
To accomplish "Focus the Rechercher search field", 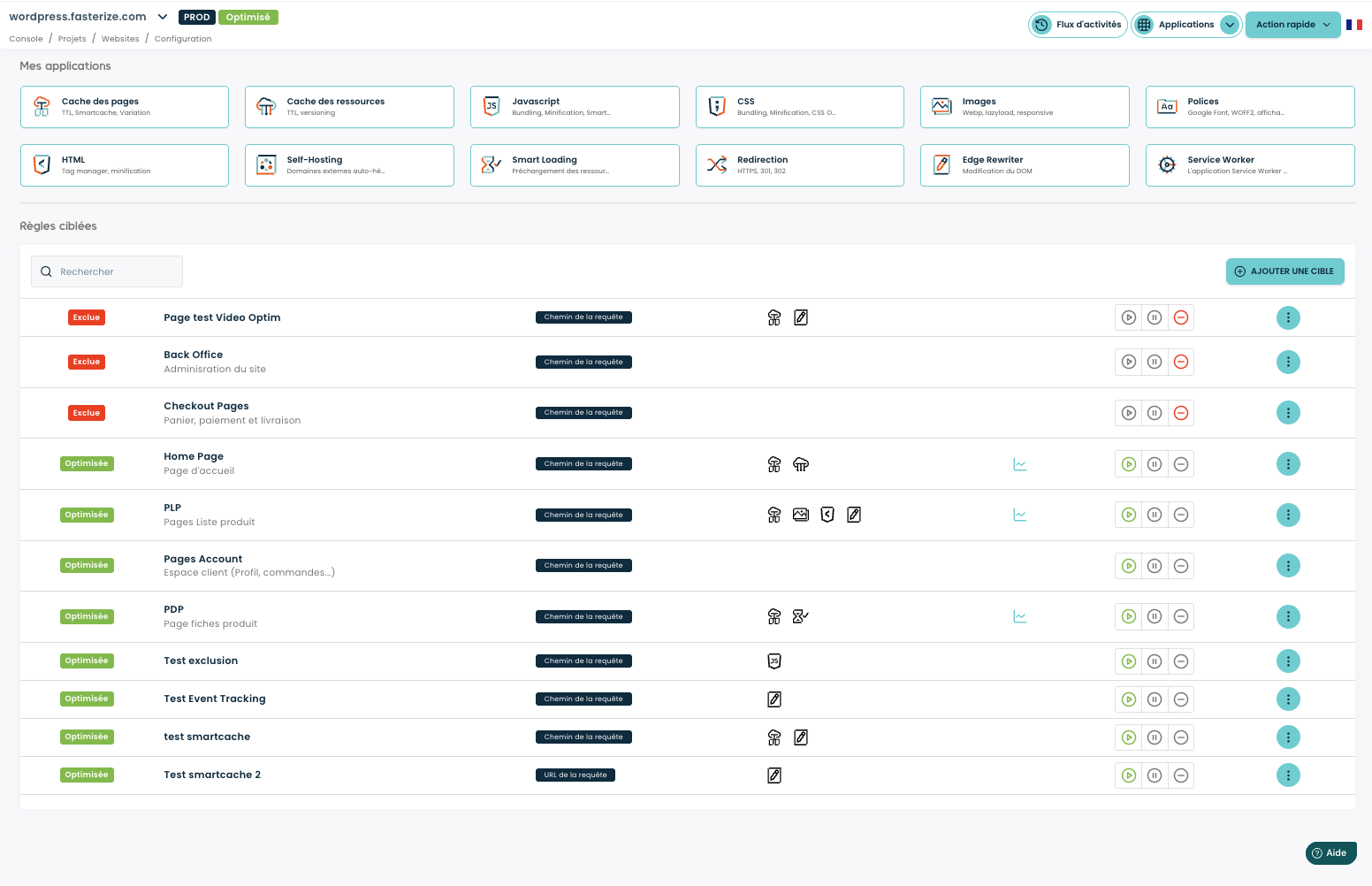I will coord(107,271).
